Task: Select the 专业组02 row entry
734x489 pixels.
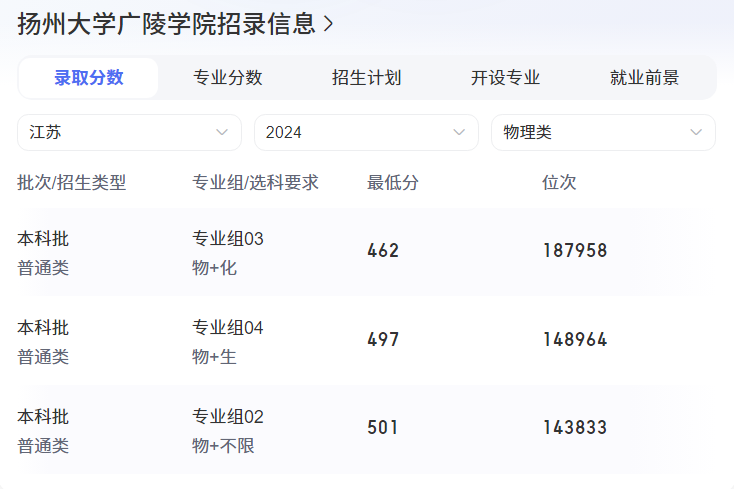Action: pos(228,416)
